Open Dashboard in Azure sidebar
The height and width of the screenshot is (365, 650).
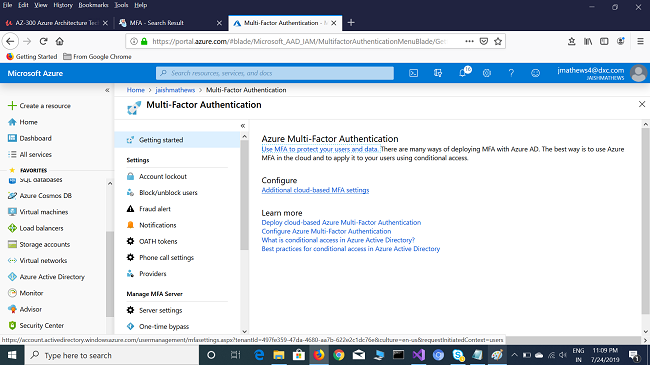(35, 138)
